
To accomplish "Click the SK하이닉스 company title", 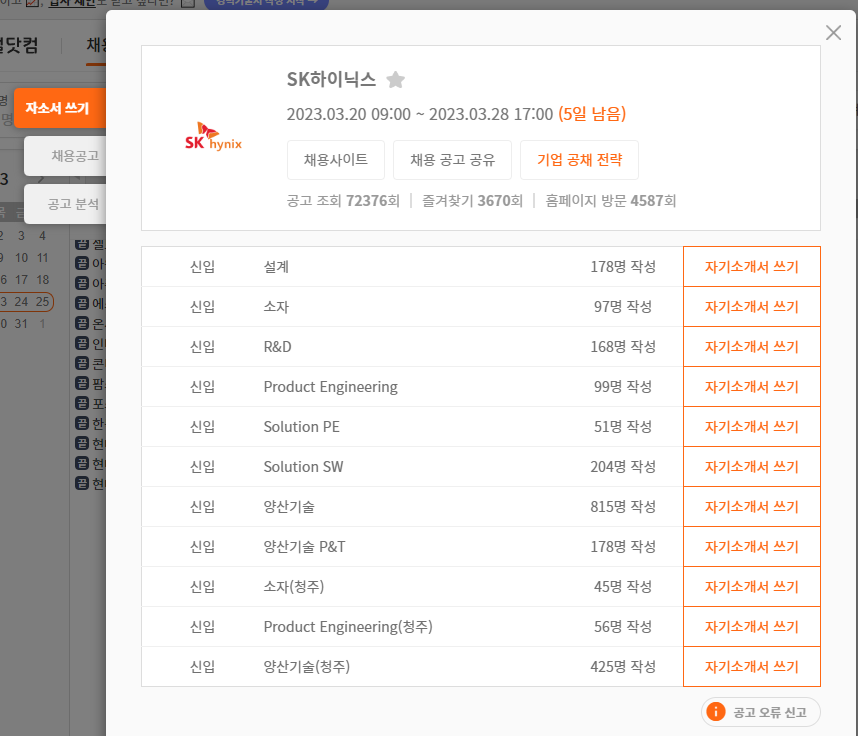I will point(332,80).
